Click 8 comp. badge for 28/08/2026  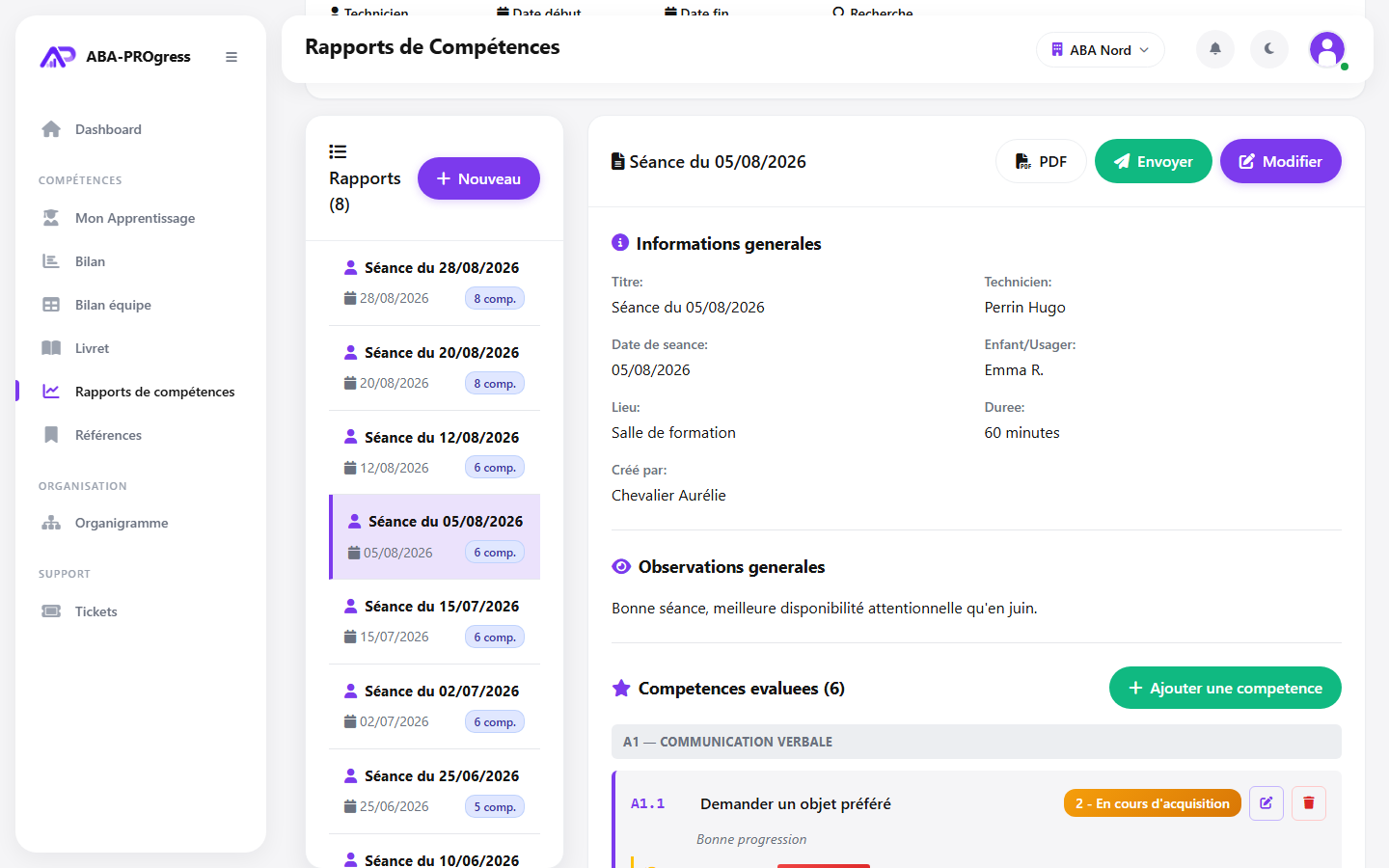495,299
